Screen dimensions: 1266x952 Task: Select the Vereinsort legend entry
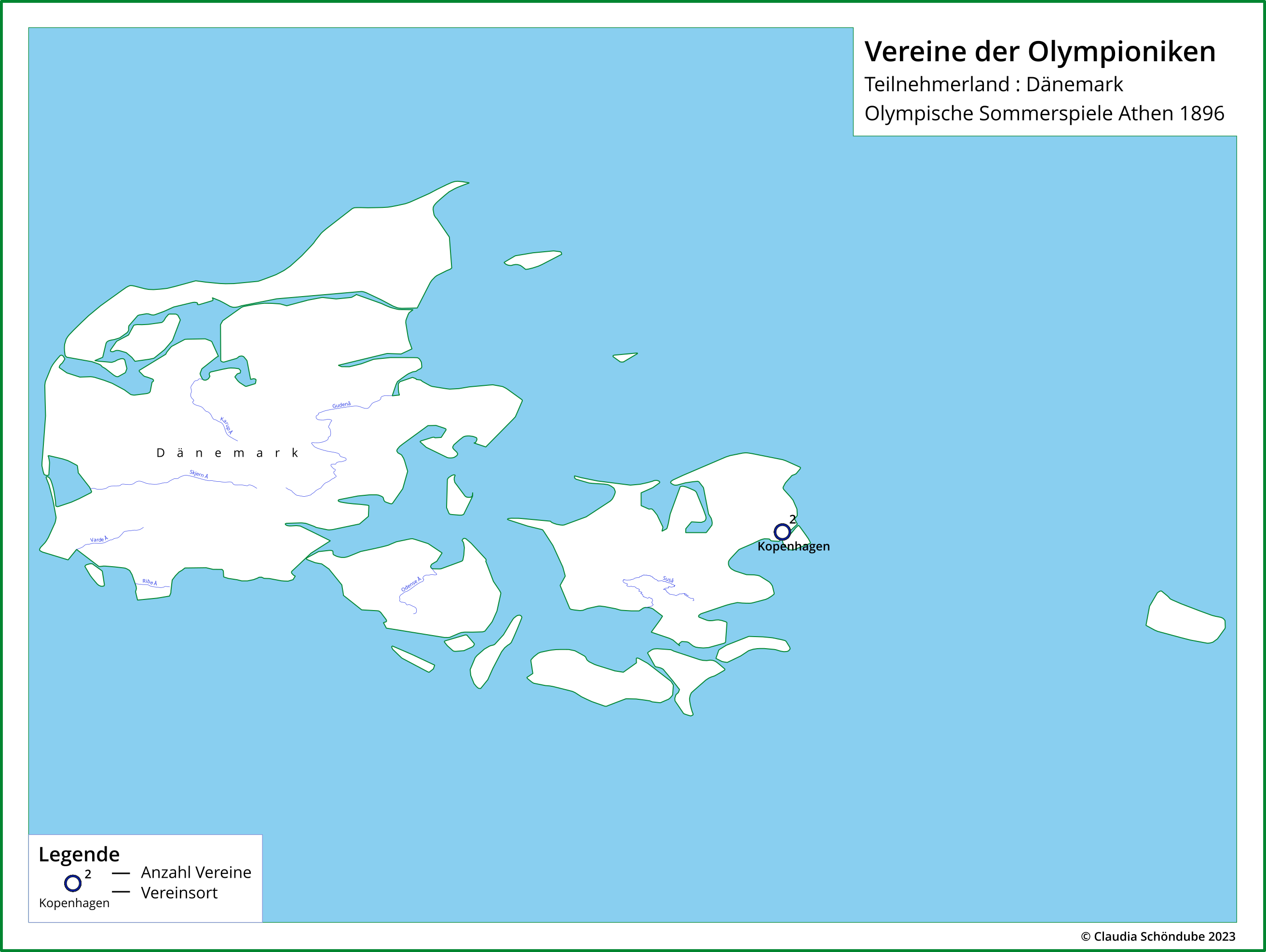click(x=179, y=893)
